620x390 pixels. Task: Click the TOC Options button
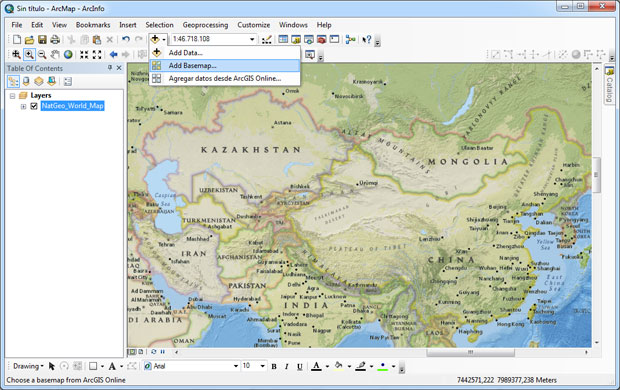coord(68,81)
